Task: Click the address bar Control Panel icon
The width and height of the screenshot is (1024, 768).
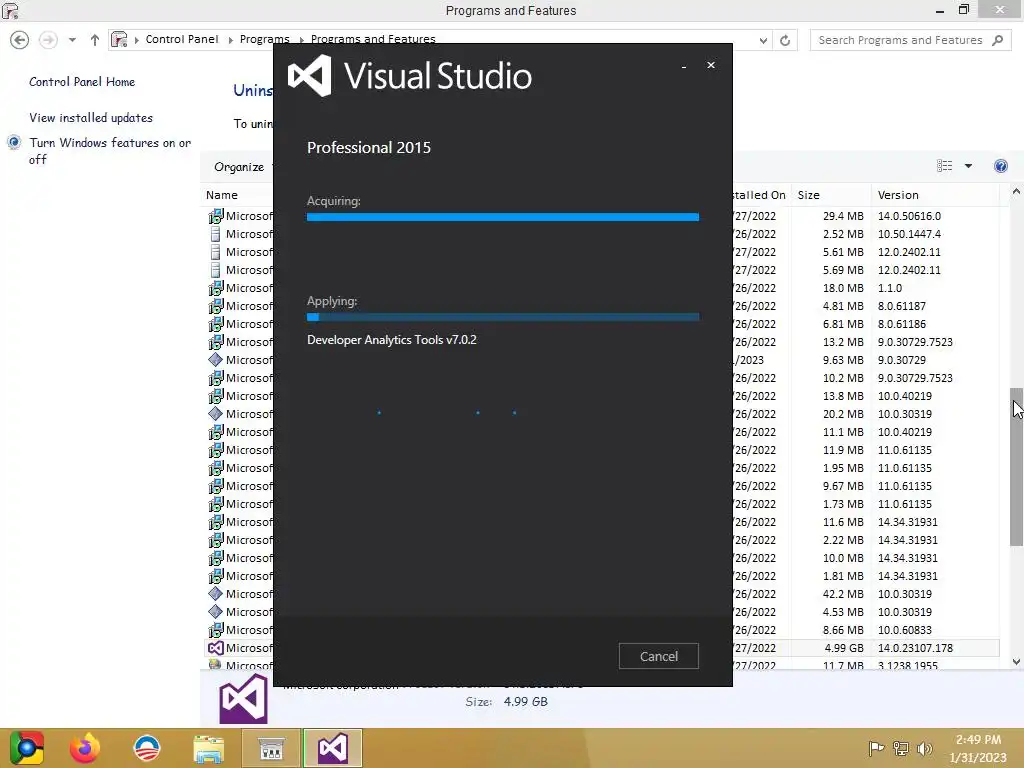Action: (x=119, y=40)
